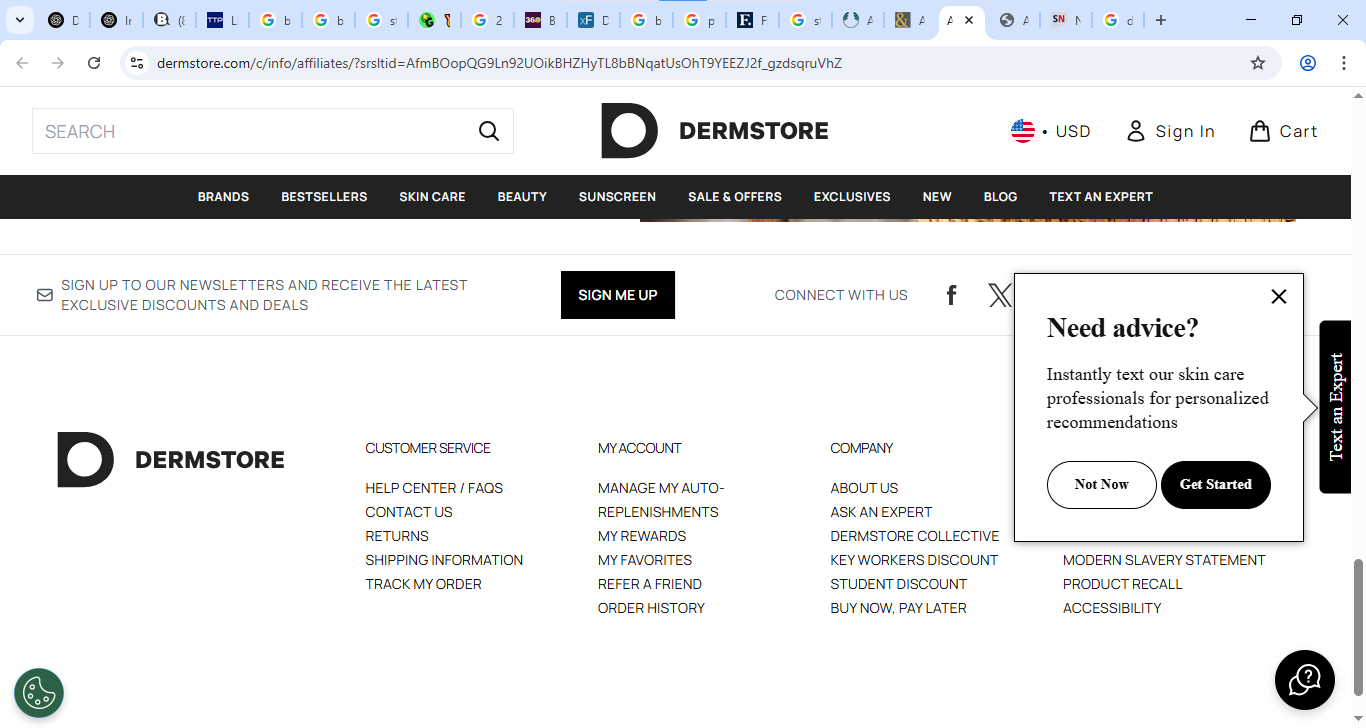Viewport: 1366px width, 728px height.
Task: Open the BLOG menu item
Action: (1000, 197)
